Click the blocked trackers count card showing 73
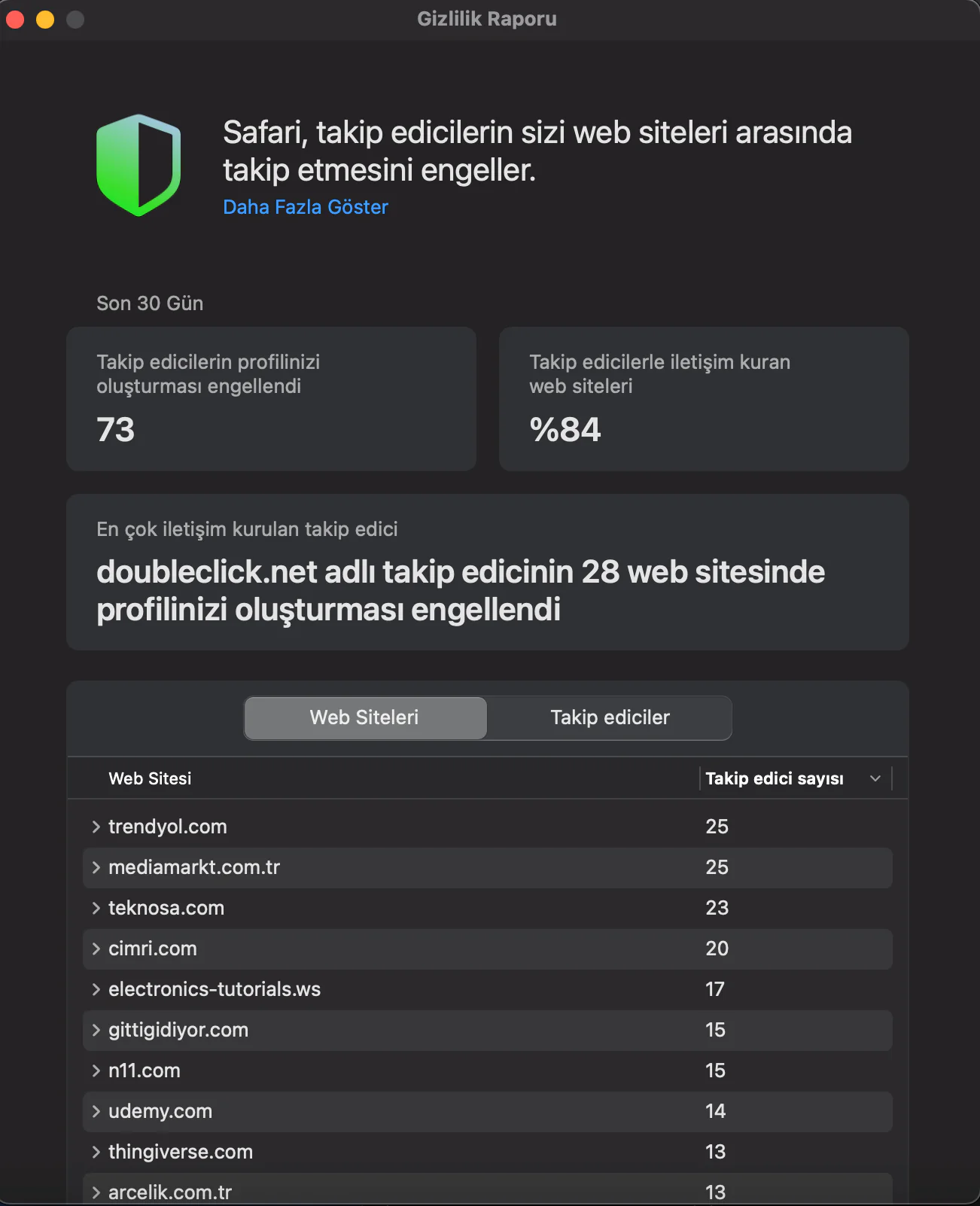This screenshot has width=980, height=1206. (x=271, y=399)
